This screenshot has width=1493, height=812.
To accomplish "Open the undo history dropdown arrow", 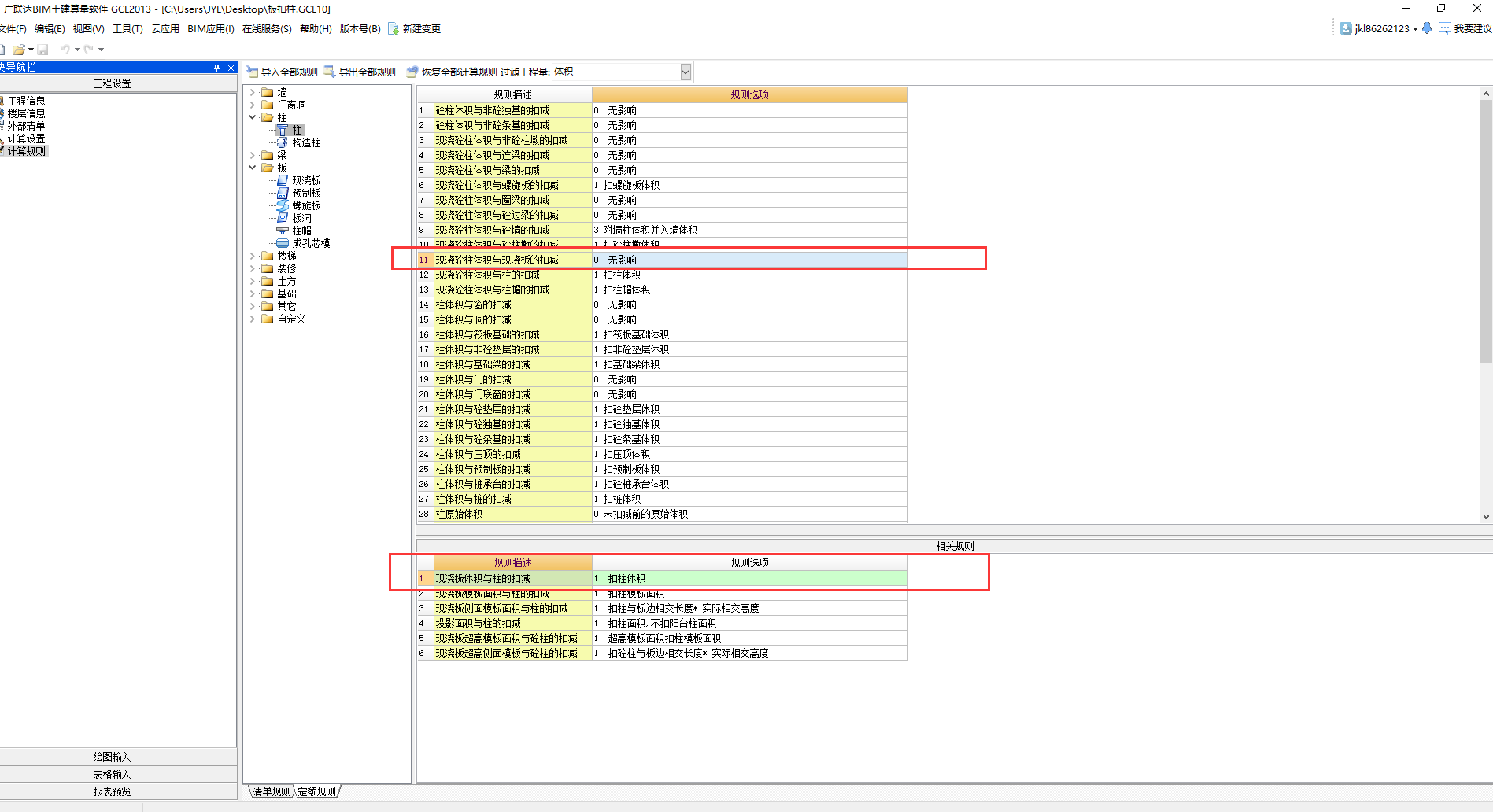I will (77, 49).
